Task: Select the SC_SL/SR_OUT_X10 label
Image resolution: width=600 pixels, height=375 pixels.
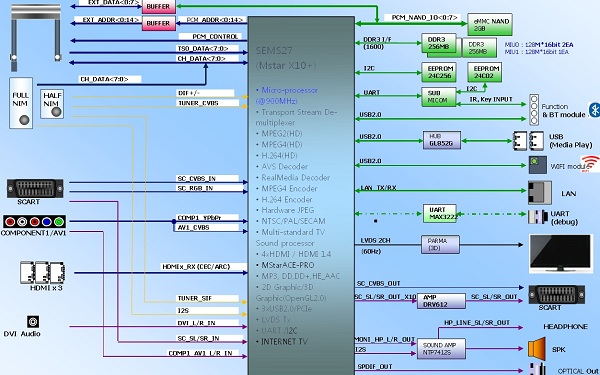Action: [385, 297]
